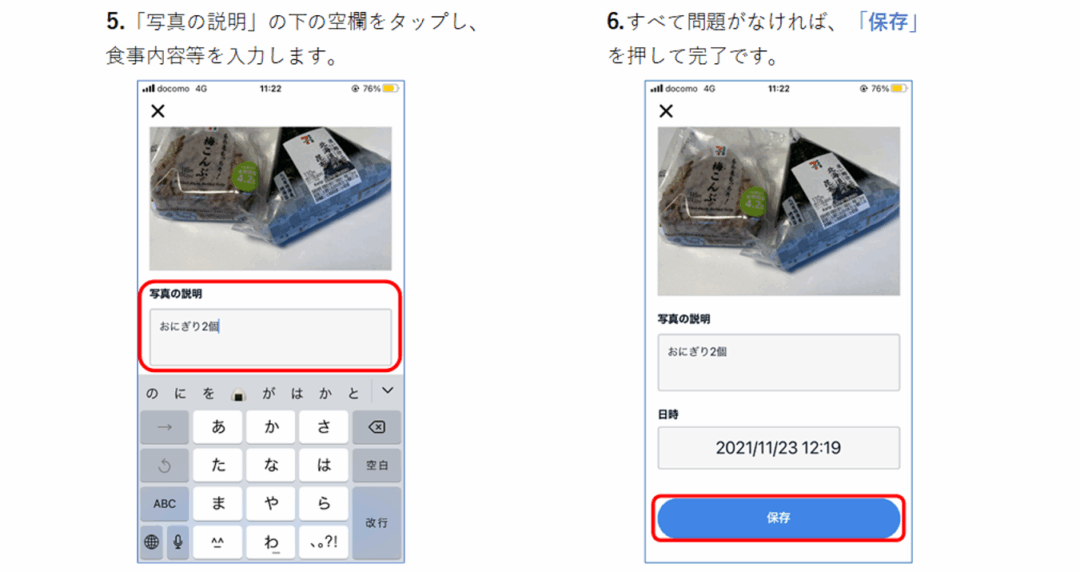This screenshot has height=572, width=1080.
Task: Tap the description field on right phone
Action: click(x=778, y=362)
